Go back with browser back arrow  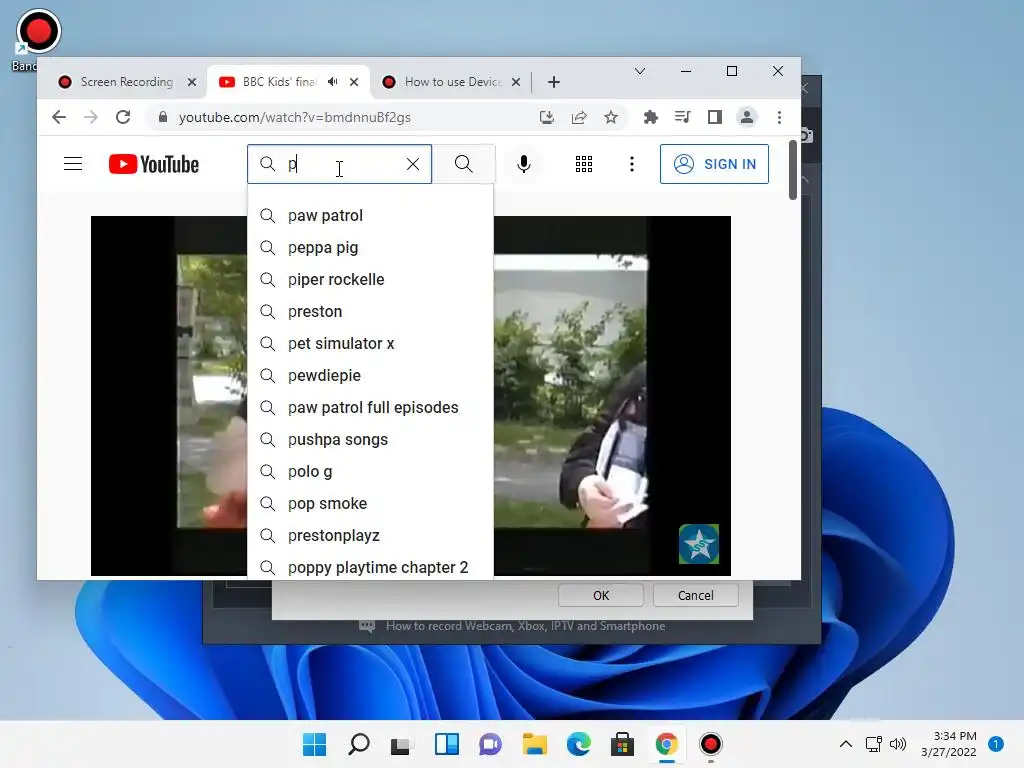click(59, 117)
